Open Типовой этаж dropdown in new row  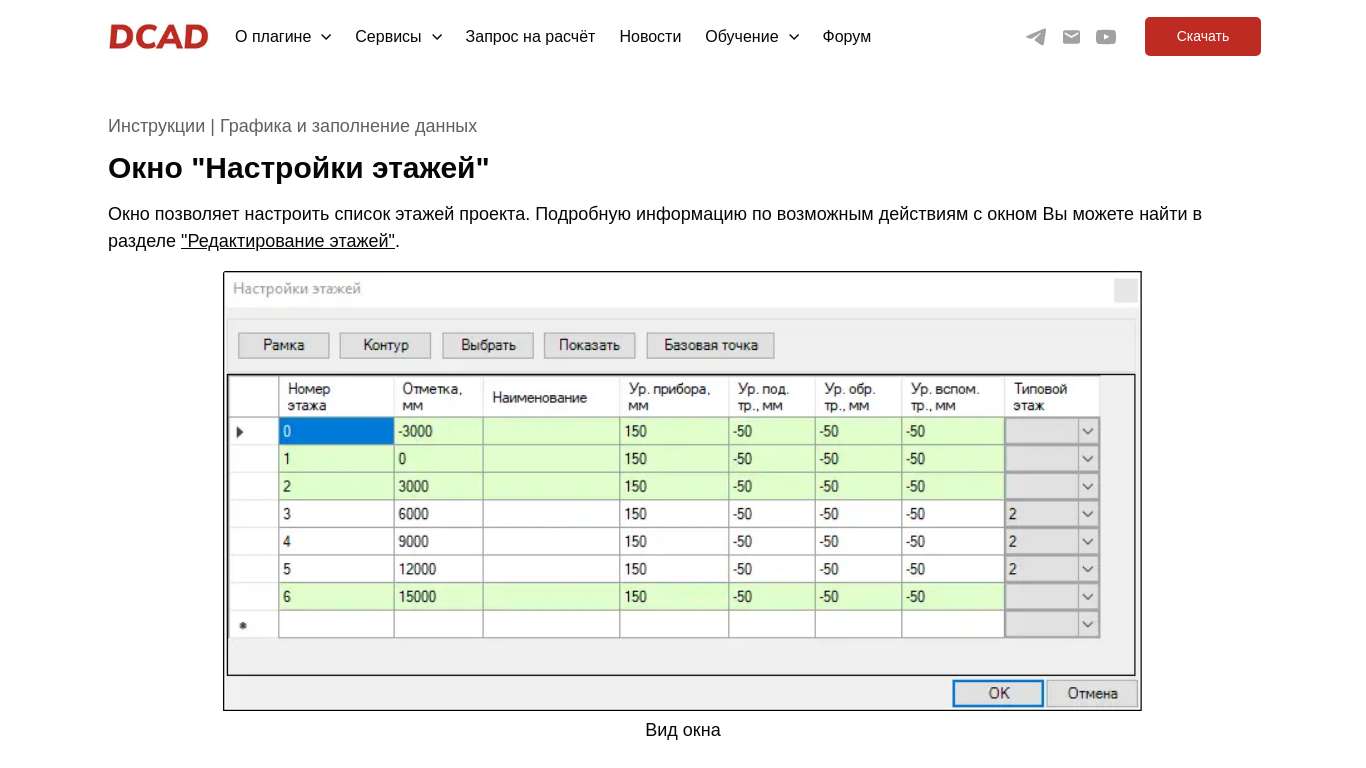1088,624
